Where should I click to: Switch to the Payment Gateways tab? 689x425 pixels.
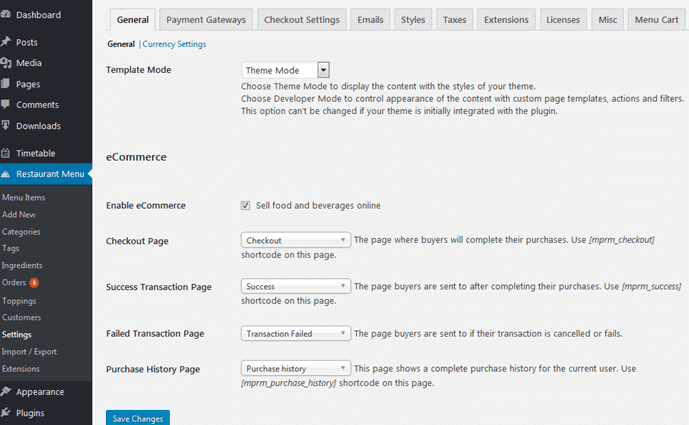pyautogui.click(x=204, y=19)
